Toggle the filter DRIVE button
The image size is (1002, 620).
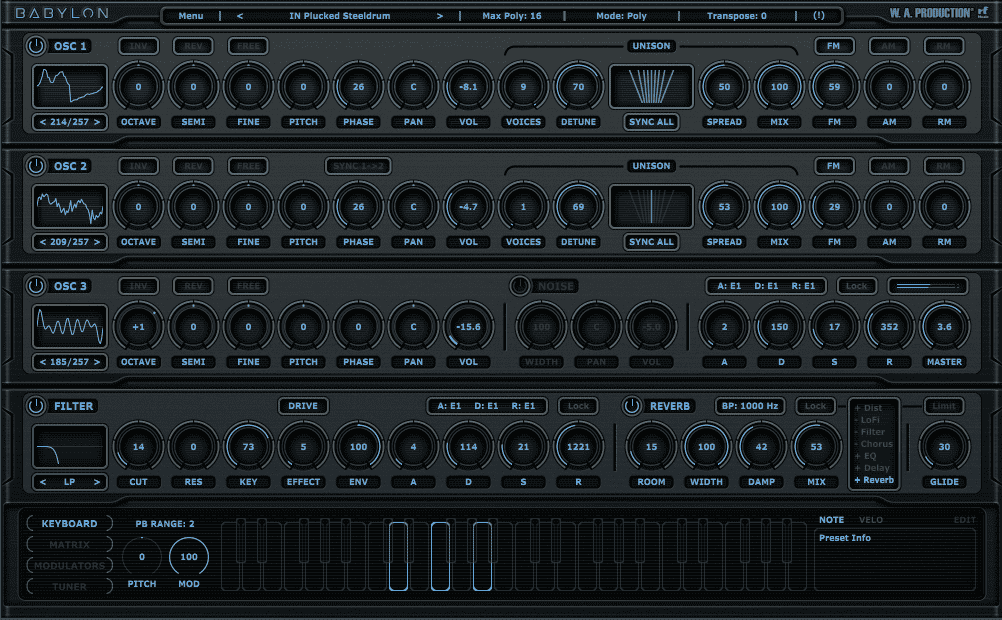(303, 406)
